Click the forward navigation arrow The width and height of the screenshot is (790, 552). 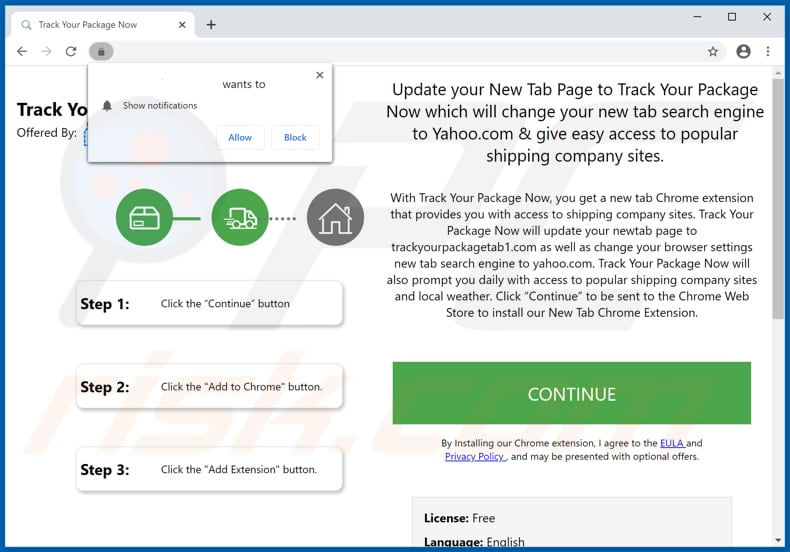click(46, 51)
